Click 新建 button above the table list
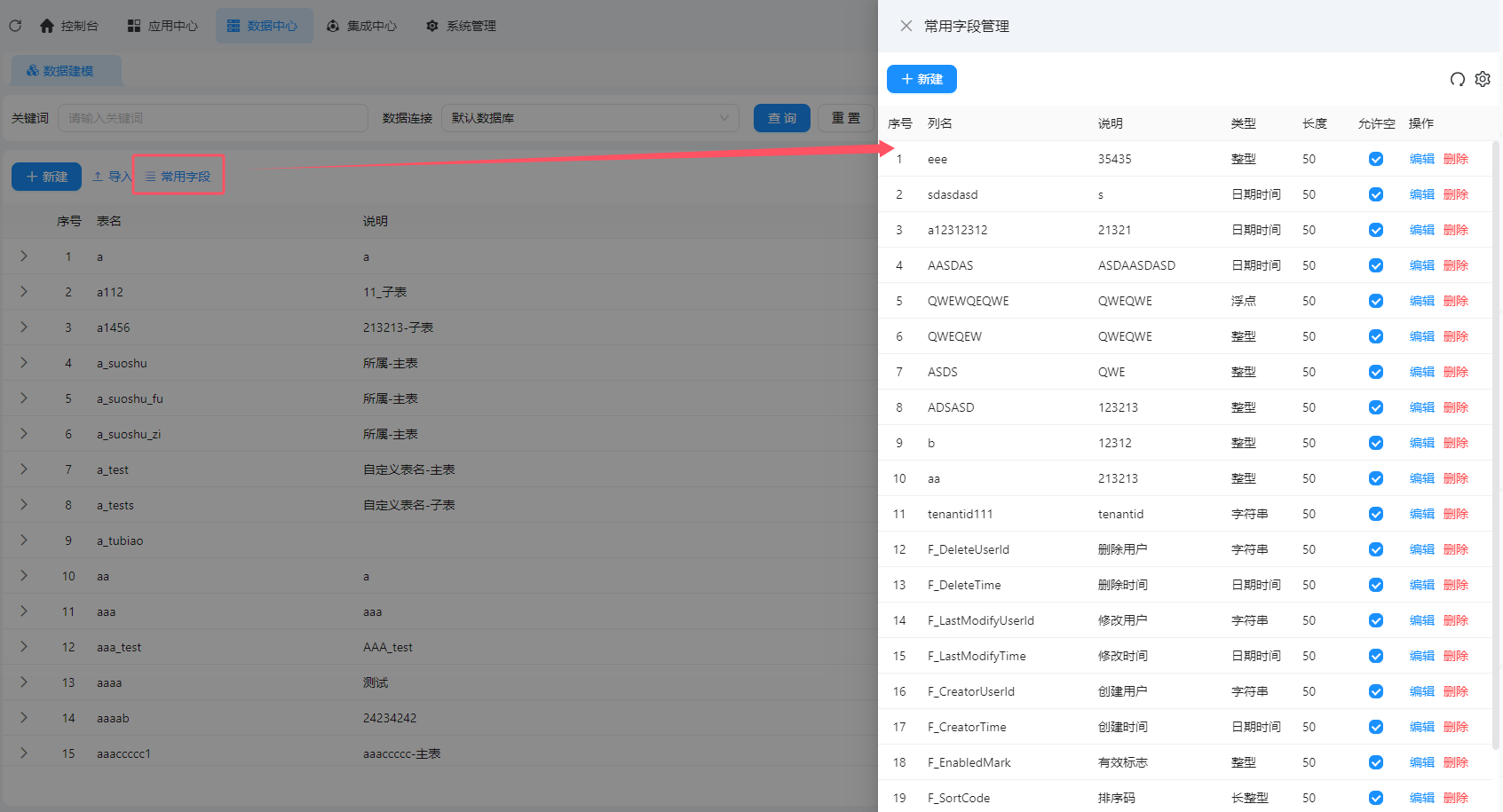Screen dimensions: 1503x812 (46, 177)
